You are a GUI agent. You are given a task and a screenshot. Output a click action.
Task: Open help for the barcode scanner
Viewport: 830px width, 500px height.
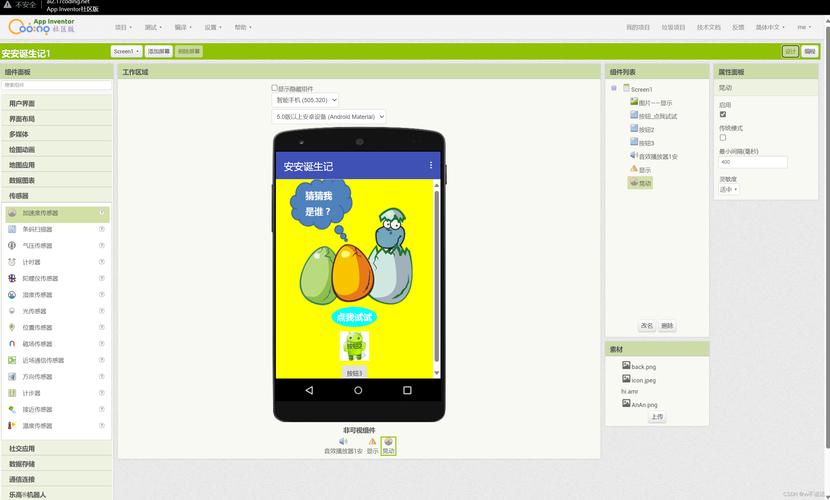coord(102,229)
